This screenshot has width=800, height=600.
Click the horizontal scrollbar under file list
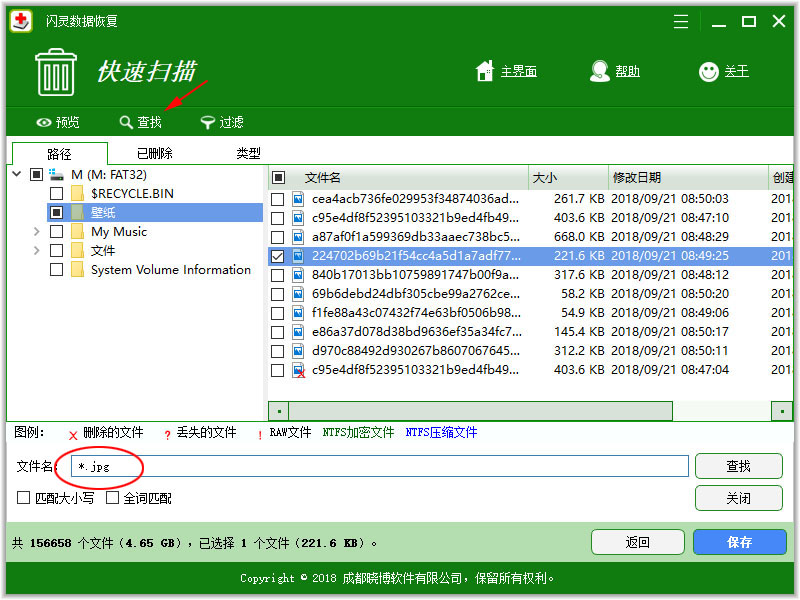click(480, 411)
